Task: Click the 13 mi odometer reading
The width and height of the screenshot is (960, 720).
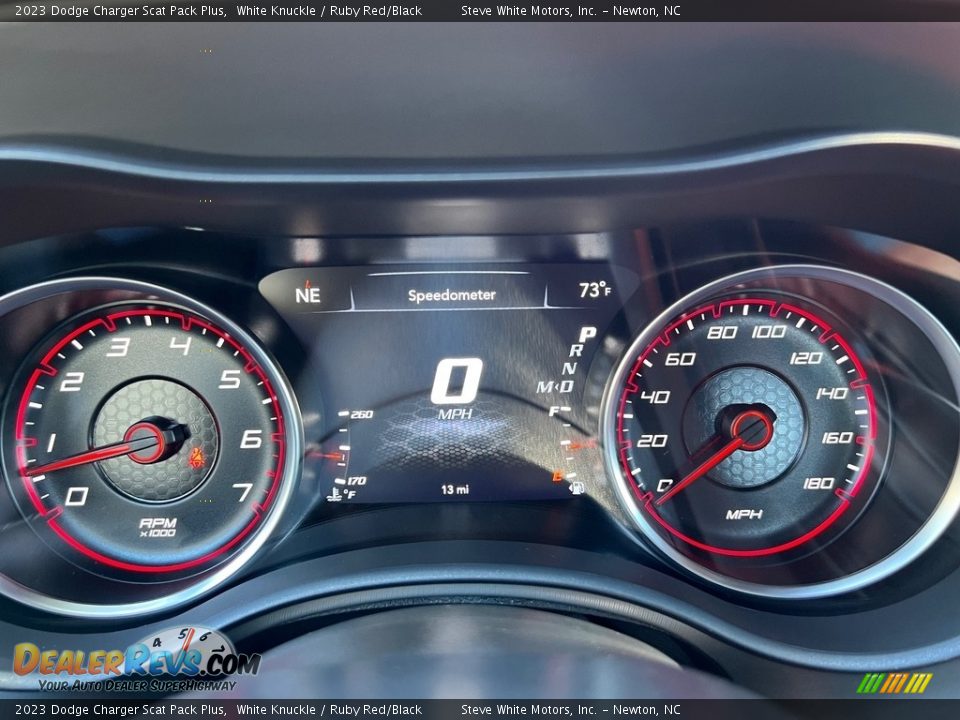Action: pyautogui.click(x=455, y=489)
